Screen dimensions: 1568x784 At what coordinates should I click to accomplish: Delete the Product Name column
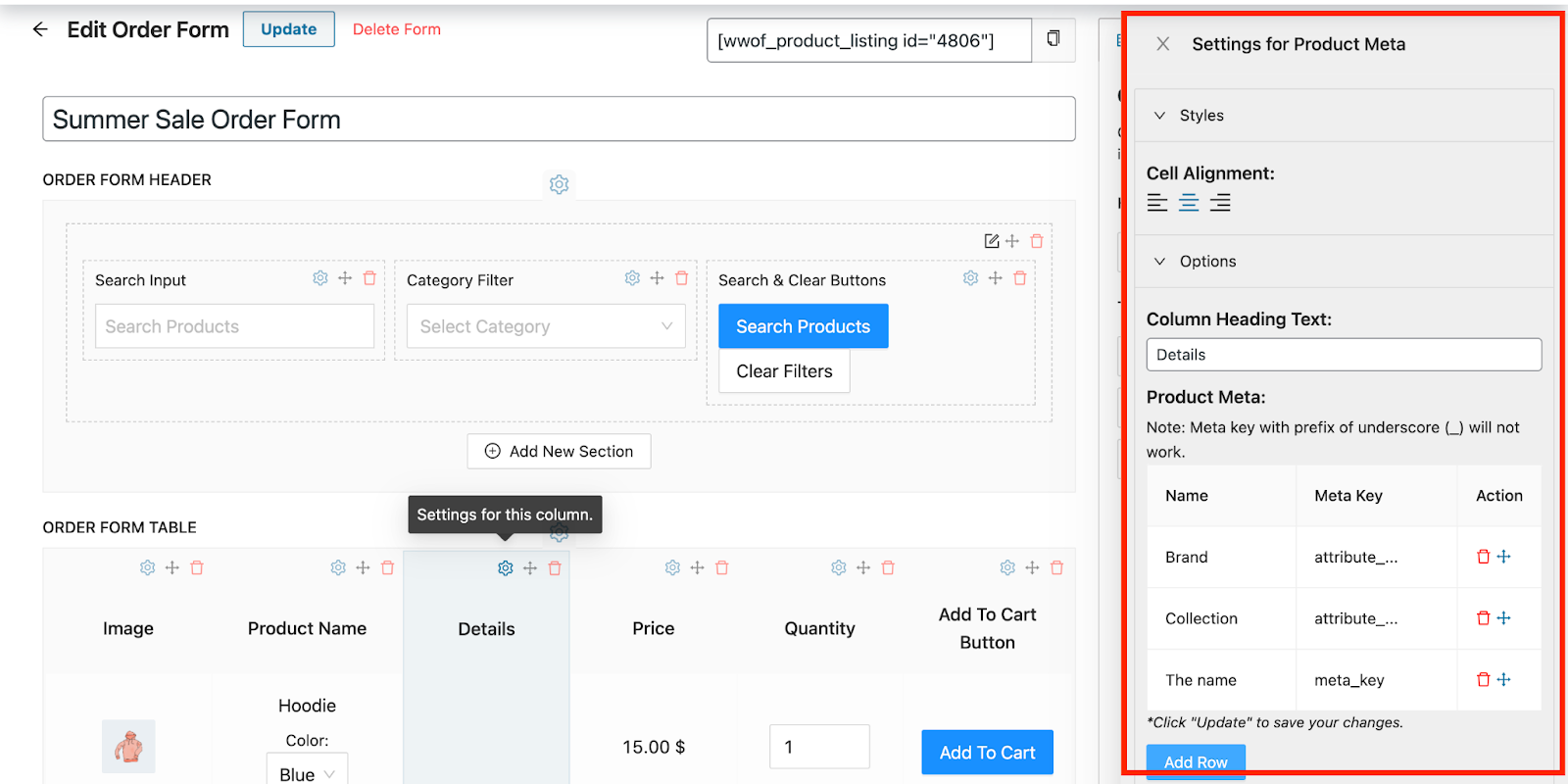pos(387,567)
